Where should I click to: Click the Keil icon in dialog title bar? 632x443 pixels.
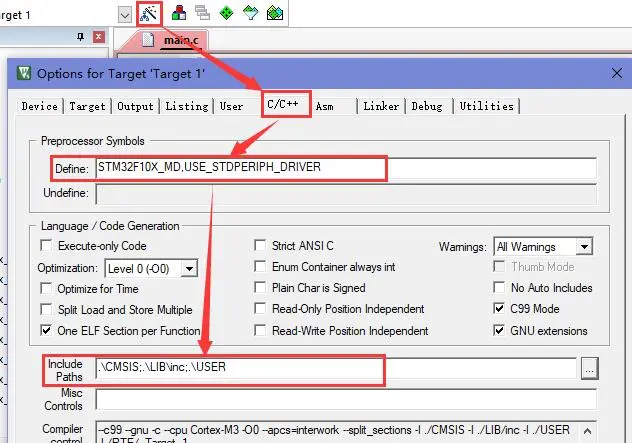(x=24, y=73)
